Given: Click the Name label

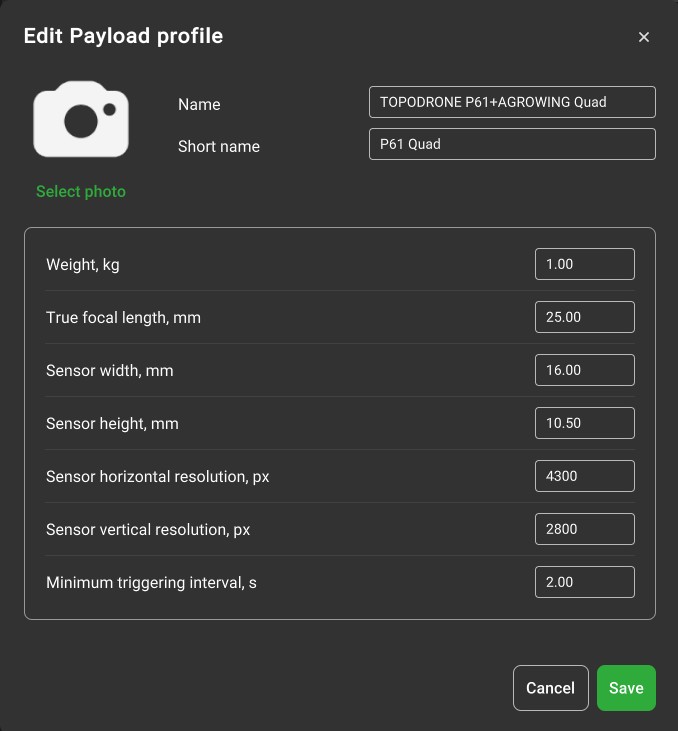Looking at the screenshot, I should [199, 104].
